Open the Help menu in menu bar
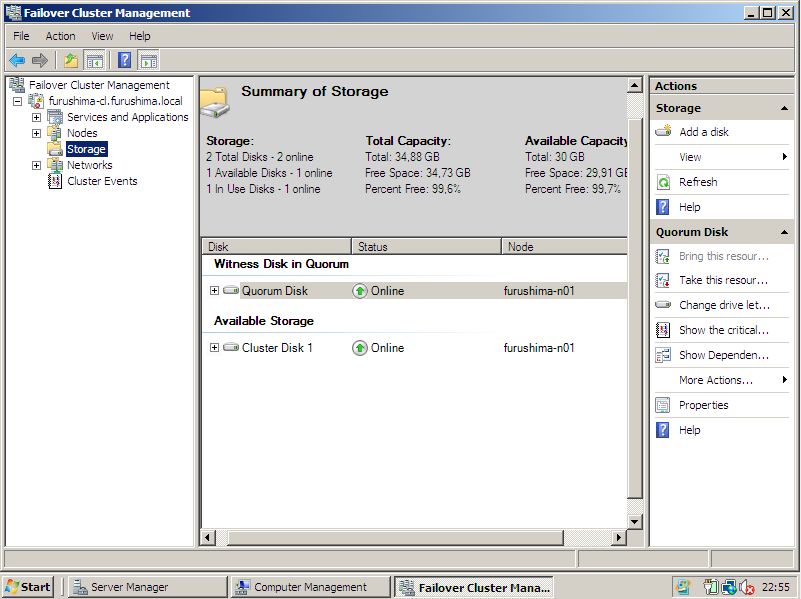This screenshot has height=599, width=801. tap(139, 36)
